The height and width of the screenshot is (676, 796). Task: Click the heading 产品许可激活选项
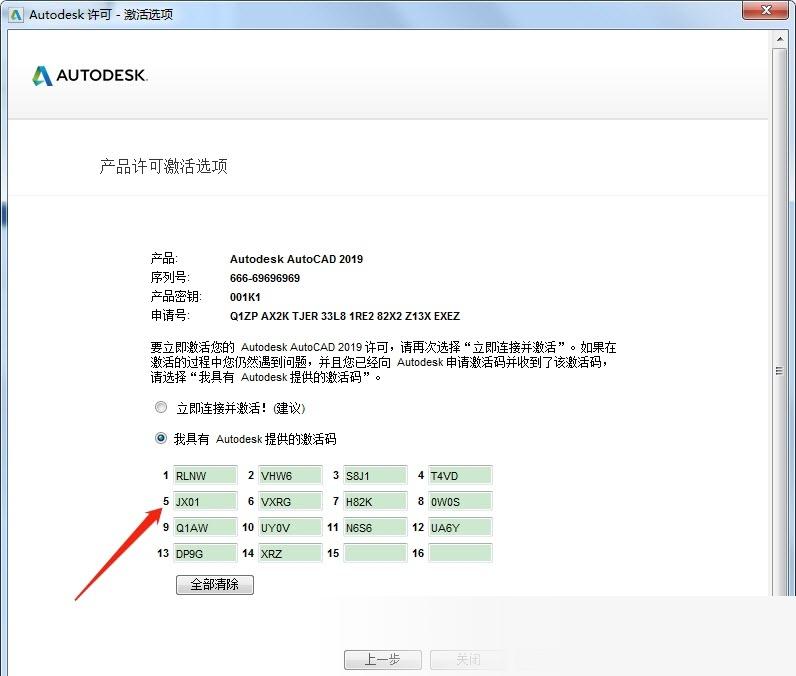point(163,166)
